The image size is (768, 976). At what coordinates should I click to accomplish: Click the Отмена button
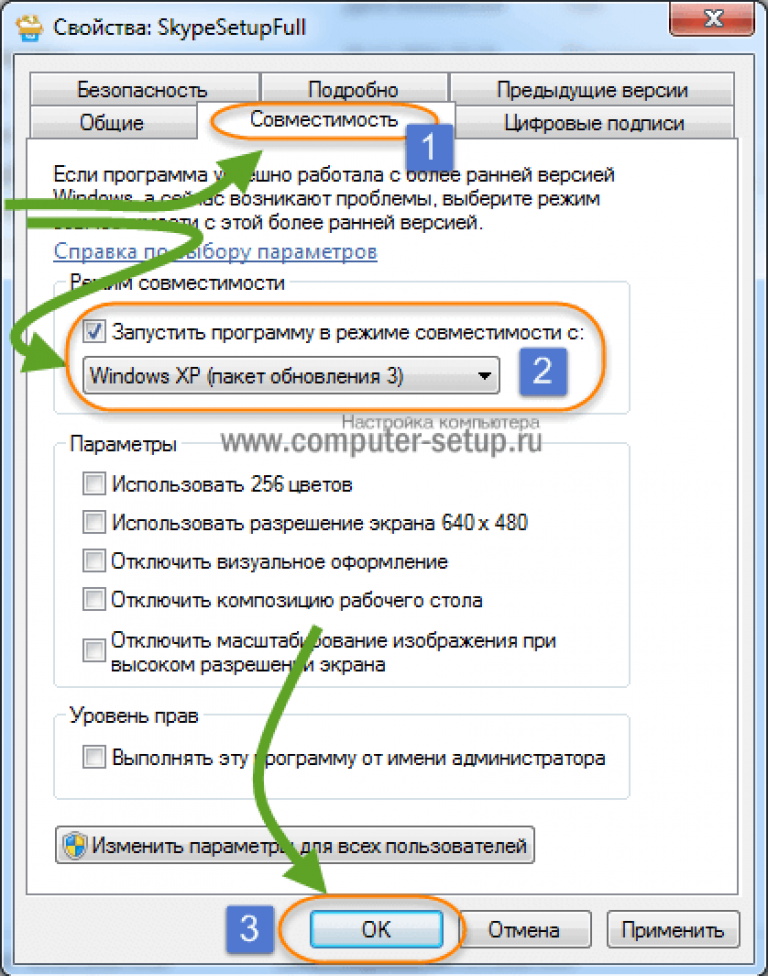525,929
